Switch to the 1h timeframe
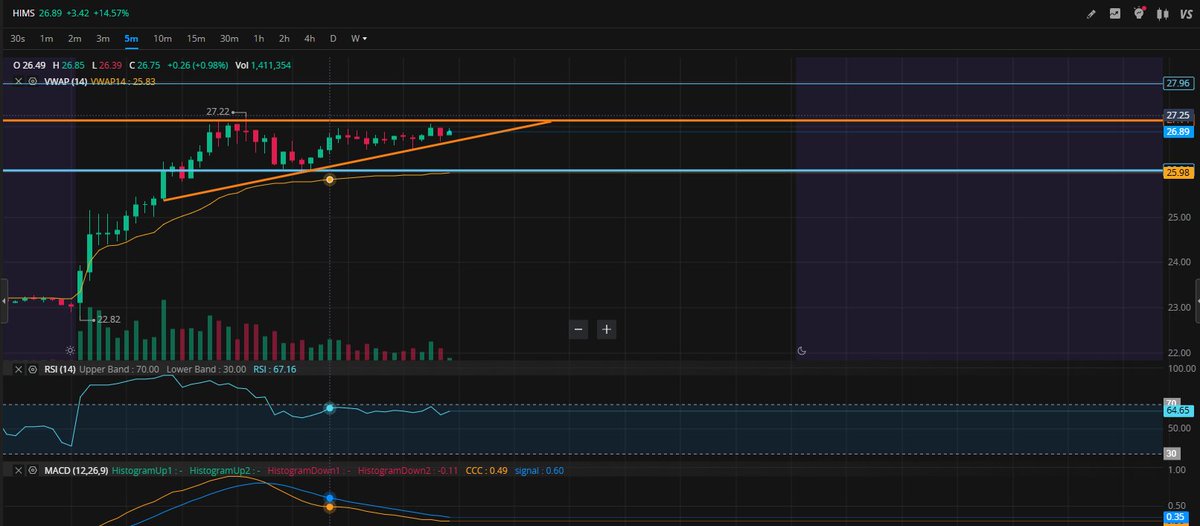Screen dimensions: 1200x526 (x=259, y=38)
